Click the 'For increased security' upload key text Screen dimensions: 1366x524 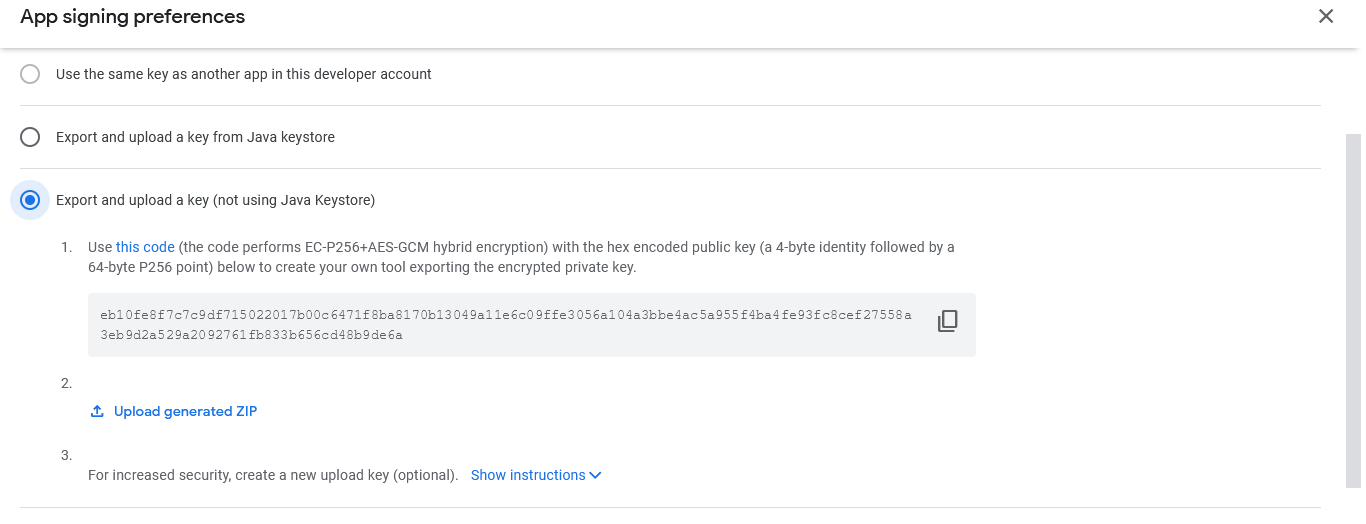272,475
